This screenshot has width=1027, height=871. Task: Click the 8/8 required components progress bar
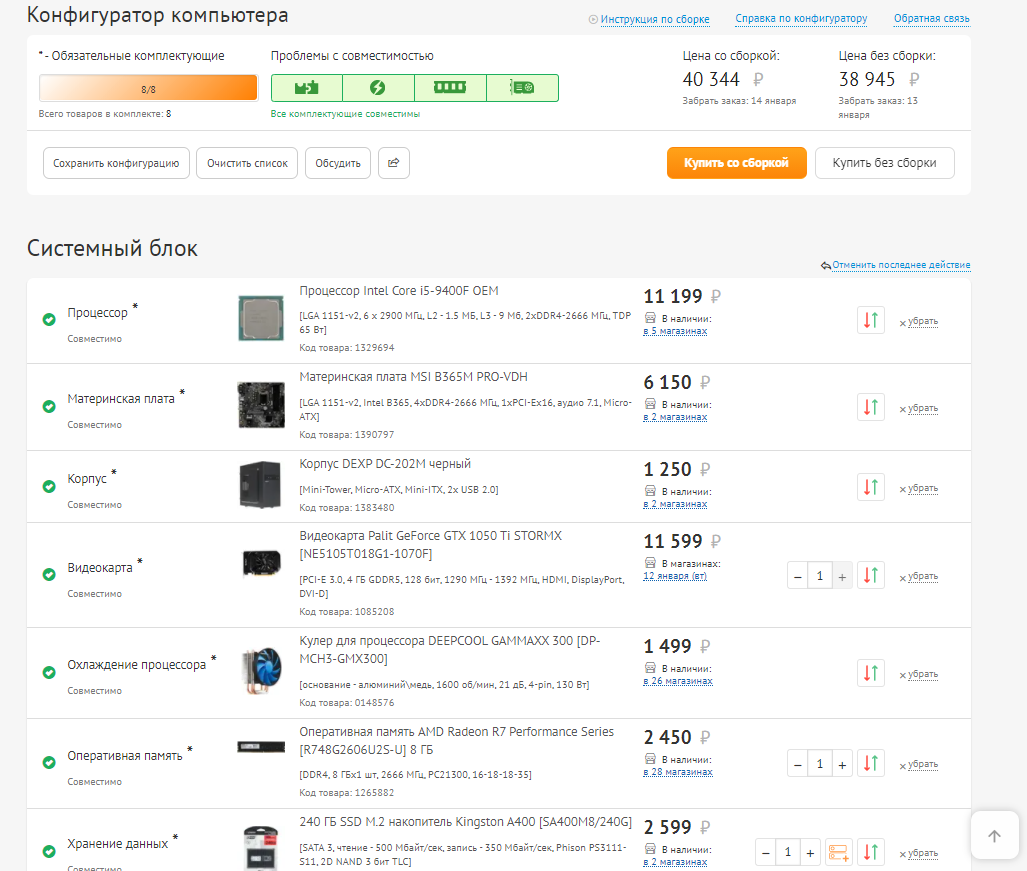pos(149,88)
